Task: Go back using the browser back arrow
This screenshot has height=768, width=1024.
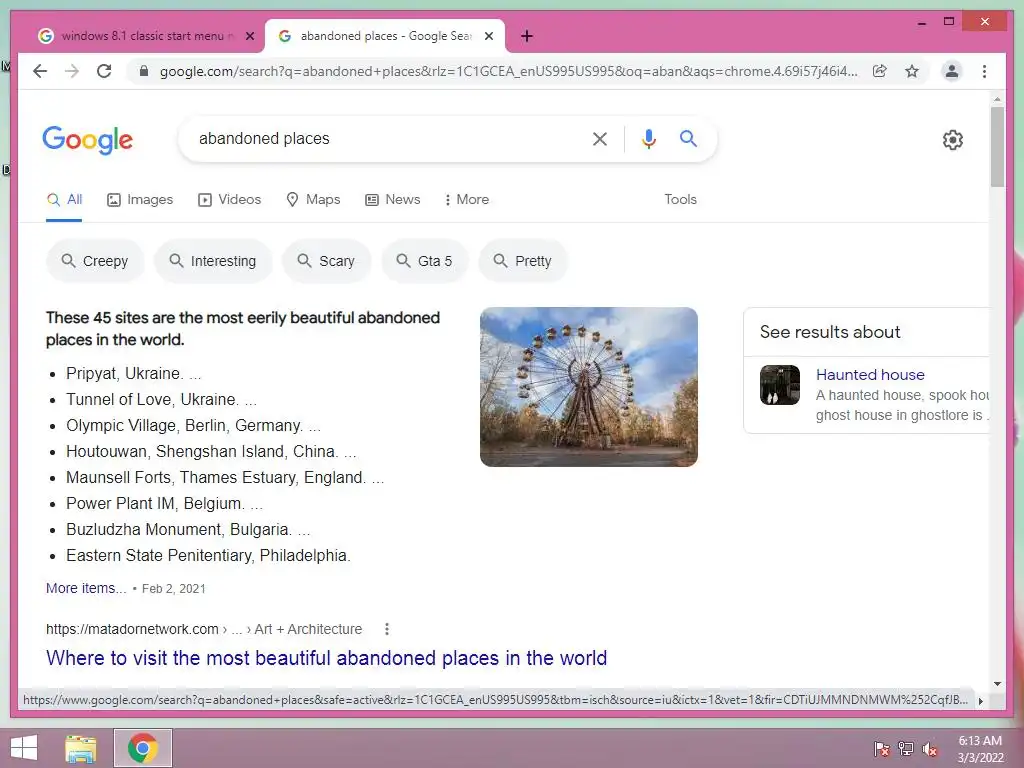Action: 40,71
